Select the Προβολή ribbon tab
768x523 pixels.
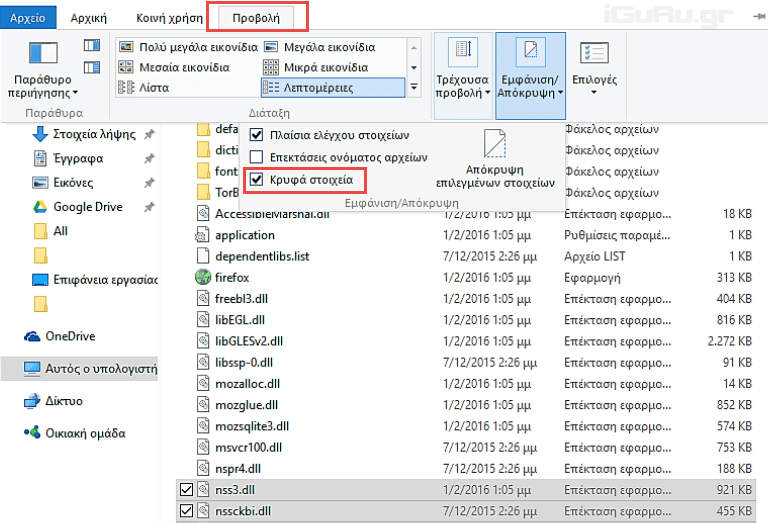[x=256, y=18]
